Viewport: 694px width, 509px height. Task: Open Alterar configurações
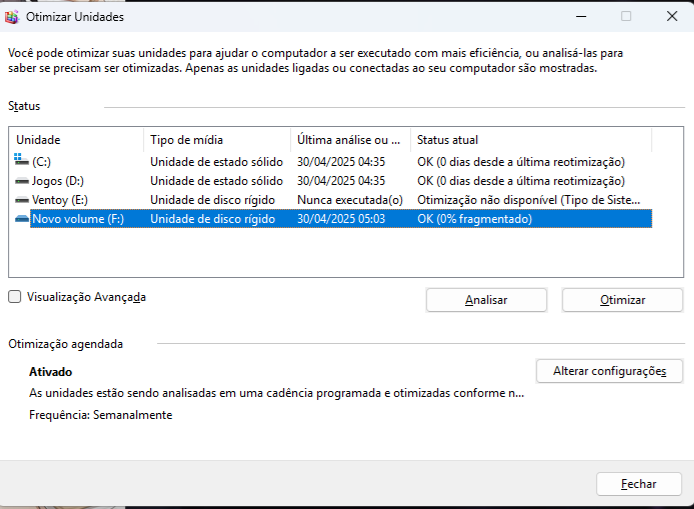[x=609, y=371]
